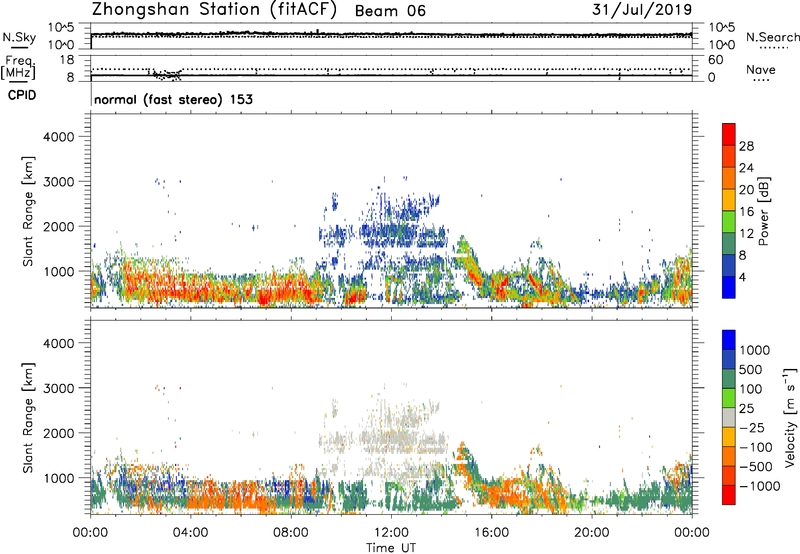
Task: Click inside the velocity range-time plot panel
Action: [391, 417]
